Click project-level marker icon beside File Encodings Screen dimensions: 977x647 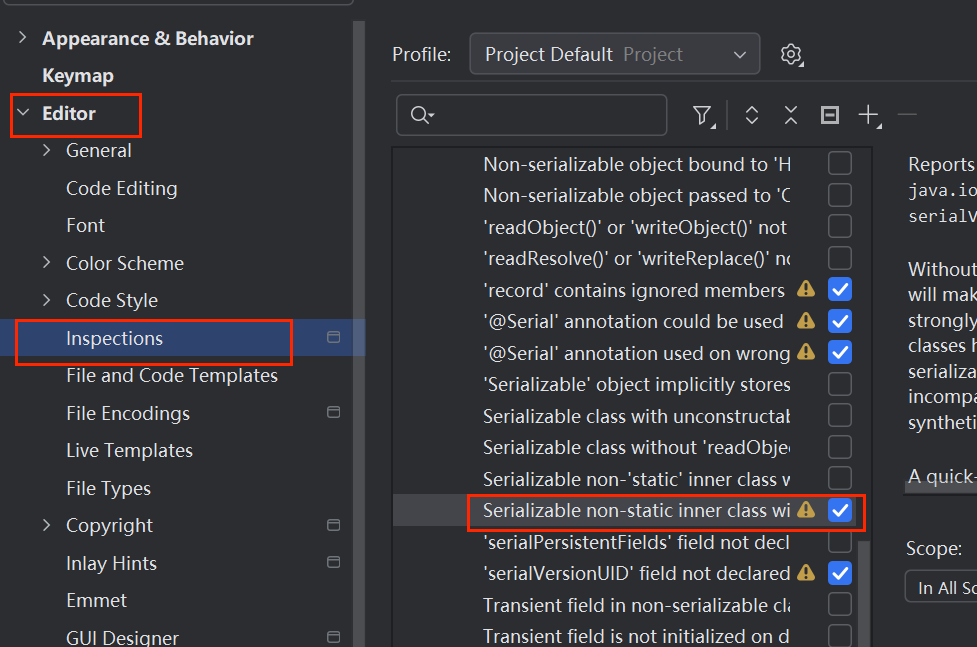[x=333, y=412]
